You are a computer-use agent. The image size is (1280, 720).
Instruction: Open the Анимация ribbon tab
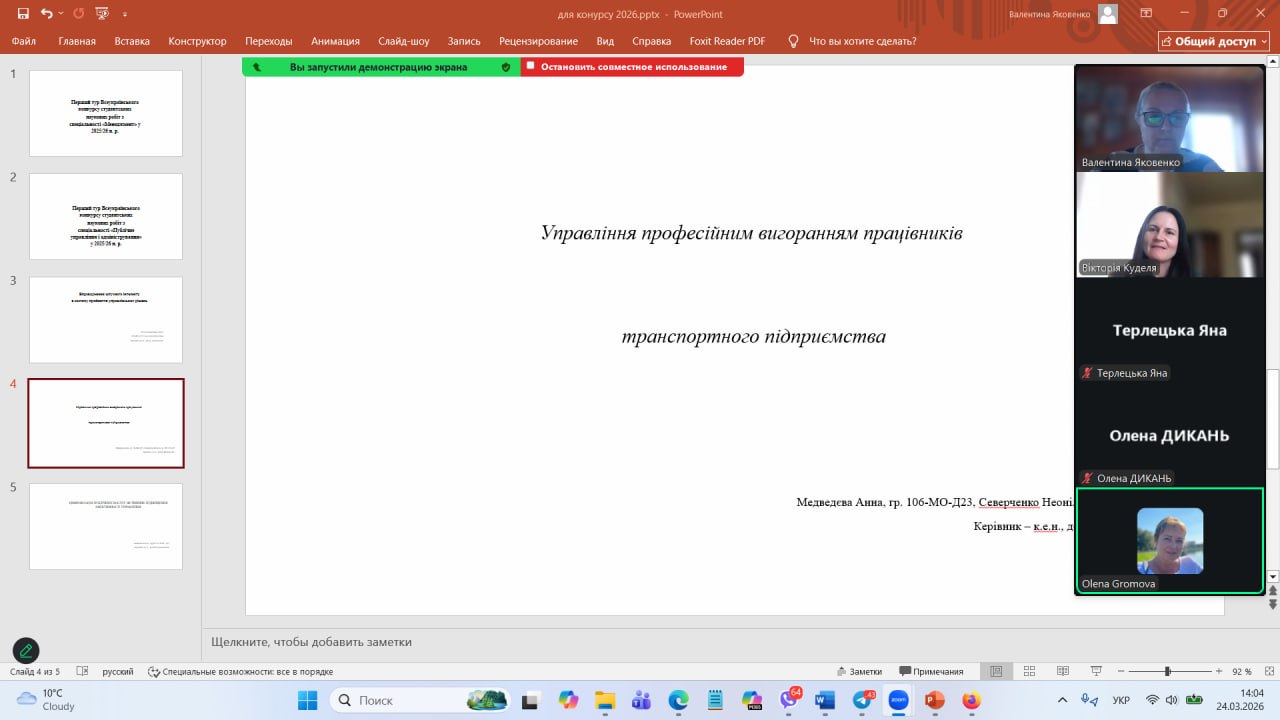[335, 41]
